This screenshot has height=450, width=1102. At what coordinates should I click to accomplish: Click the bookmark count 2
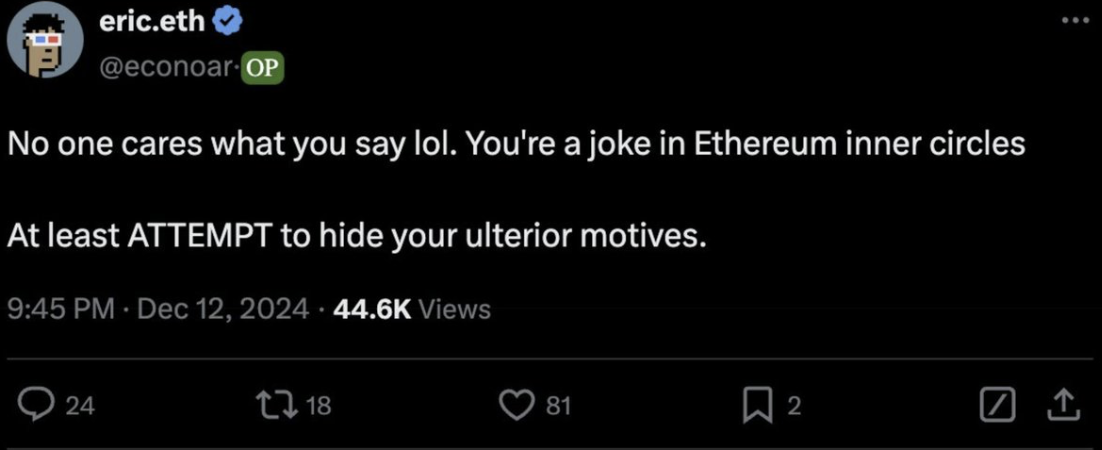794,405
